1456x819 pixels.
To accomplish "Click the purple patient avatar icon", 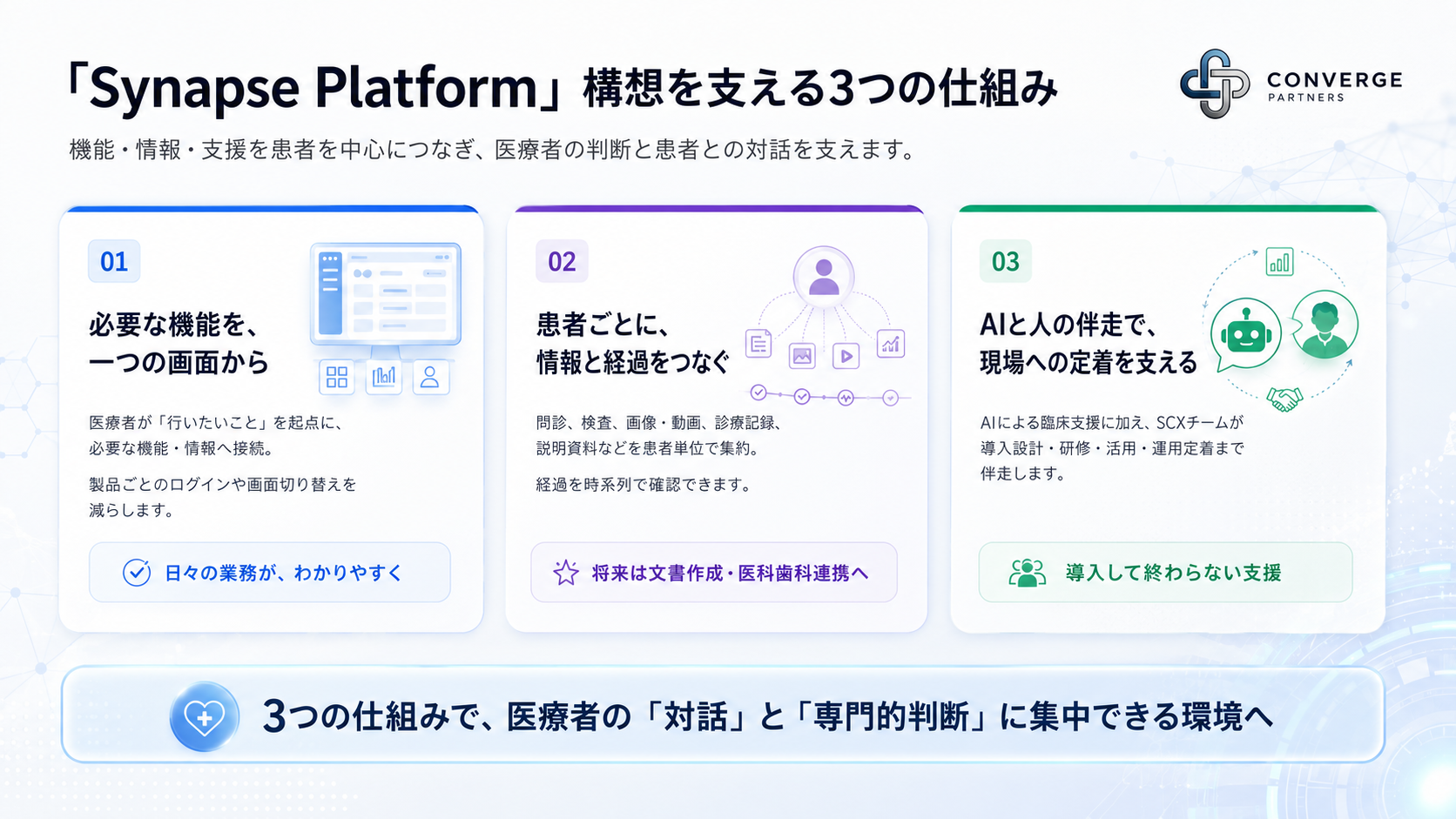I will tap(824, 277).
